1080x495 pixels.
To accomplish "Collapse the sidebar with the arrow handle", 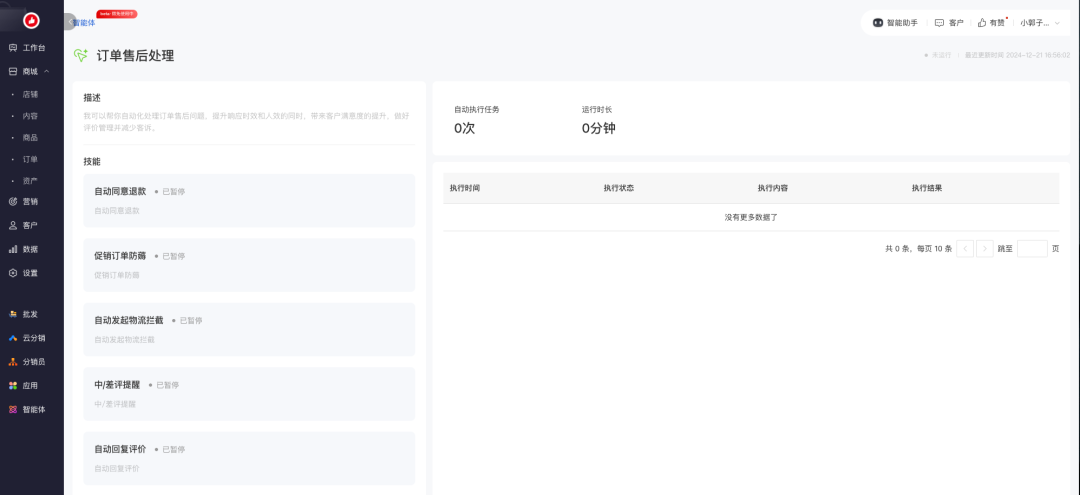I will [69, 21].
